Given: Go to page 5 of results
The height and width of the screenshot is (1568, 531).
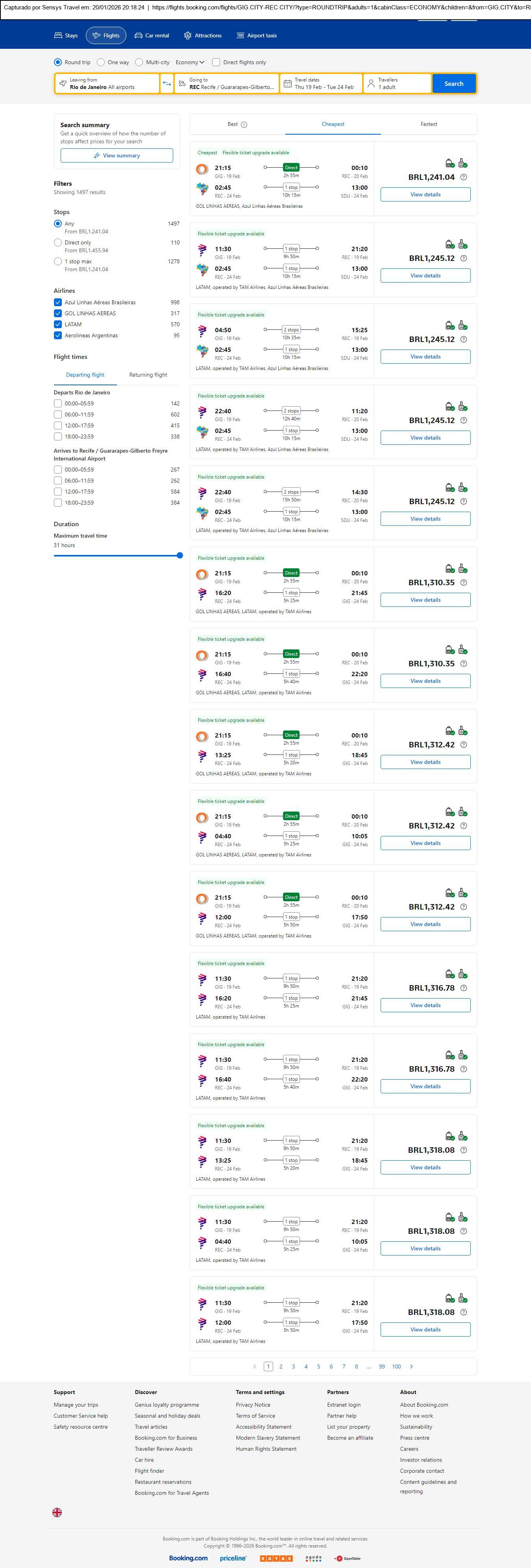Looking at the screenshot, I should (318, 1366).
